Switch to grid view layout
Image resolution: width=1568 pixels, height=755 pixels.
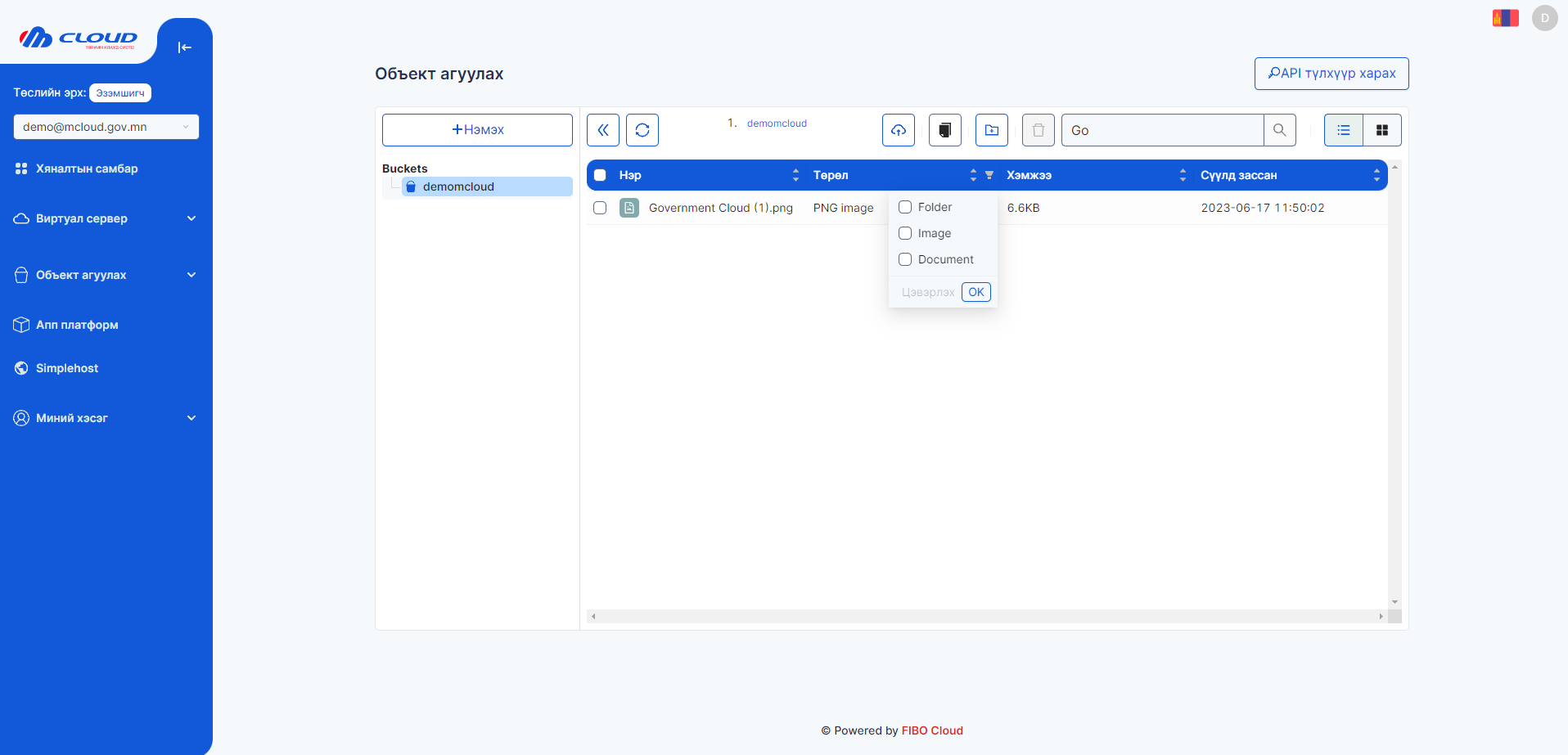click(1381, 130)
